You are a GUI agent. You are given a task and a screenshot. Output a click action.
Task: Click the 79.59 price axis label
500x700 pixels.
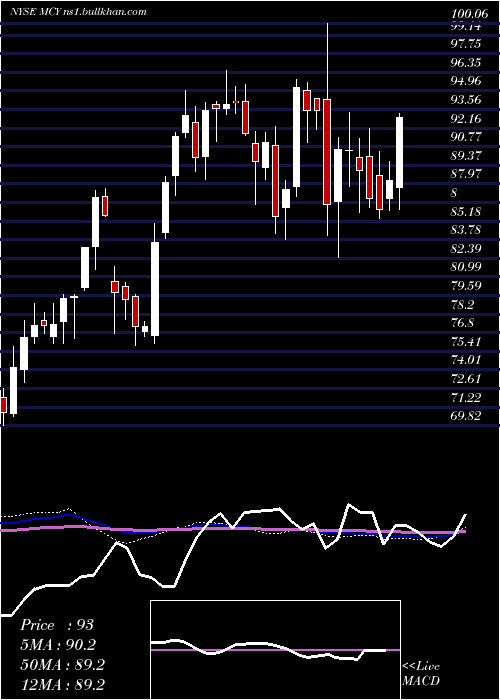point(467,286)
